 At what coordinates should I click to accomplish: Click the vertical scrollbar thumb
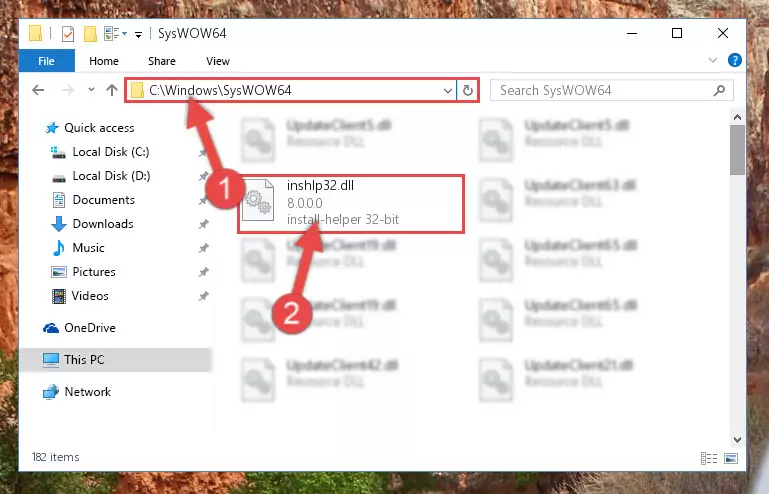pos(737,150)
